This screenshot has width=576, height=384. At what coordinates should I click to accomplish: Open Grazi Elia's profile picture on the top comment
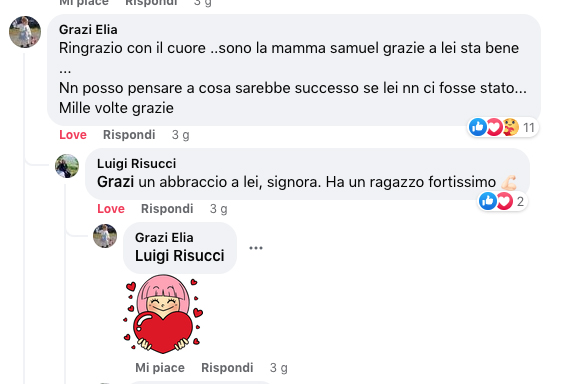coord(25,32)
